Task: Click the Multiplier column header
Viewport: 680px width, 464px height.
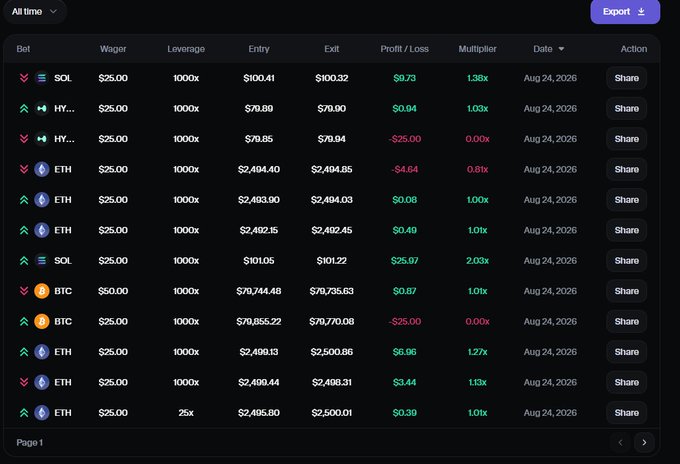Action: (x=477, y=49)
